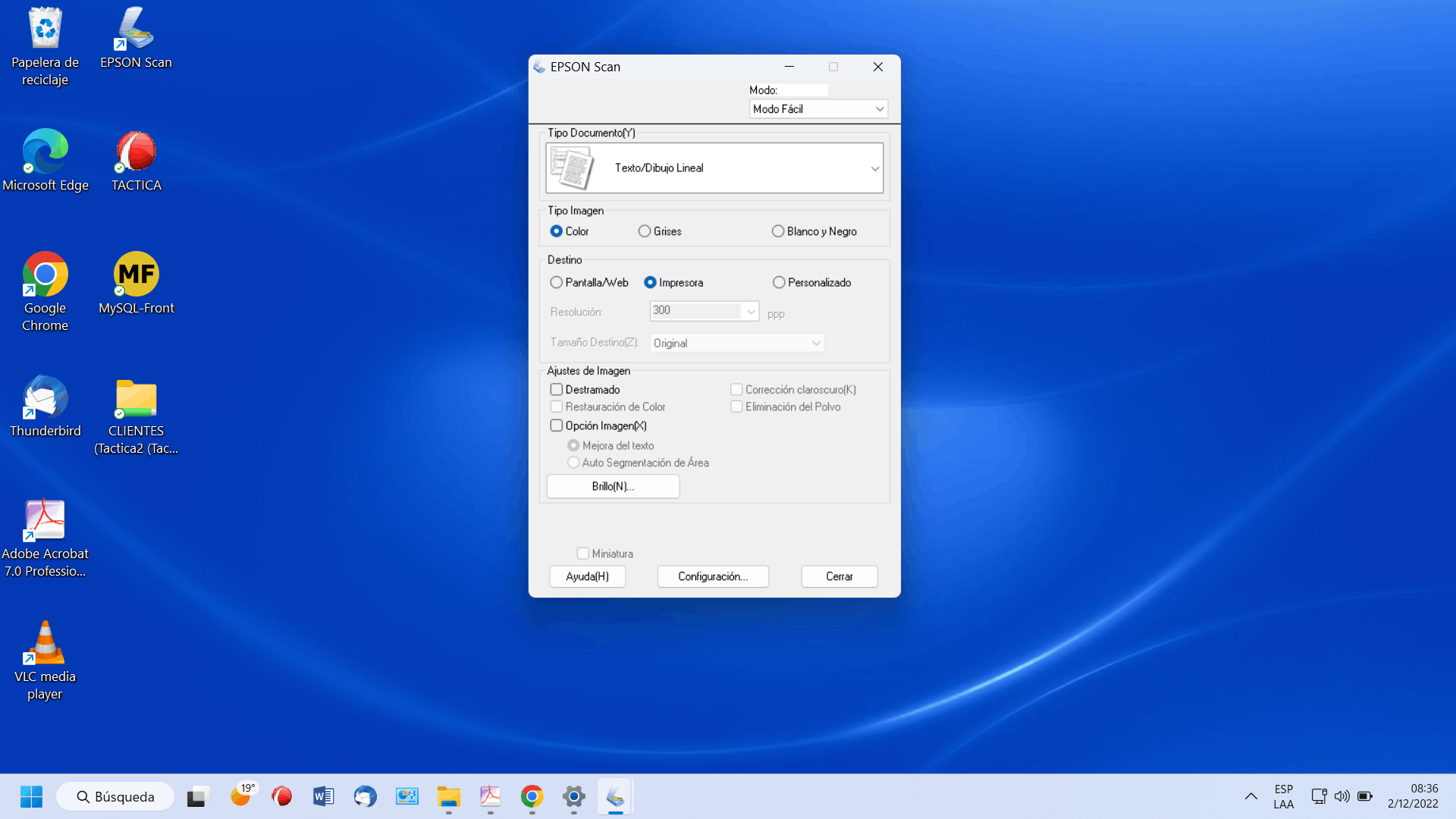Enable the Destramado checkbox
The image size is (1456, 819).
pos(557,390)
